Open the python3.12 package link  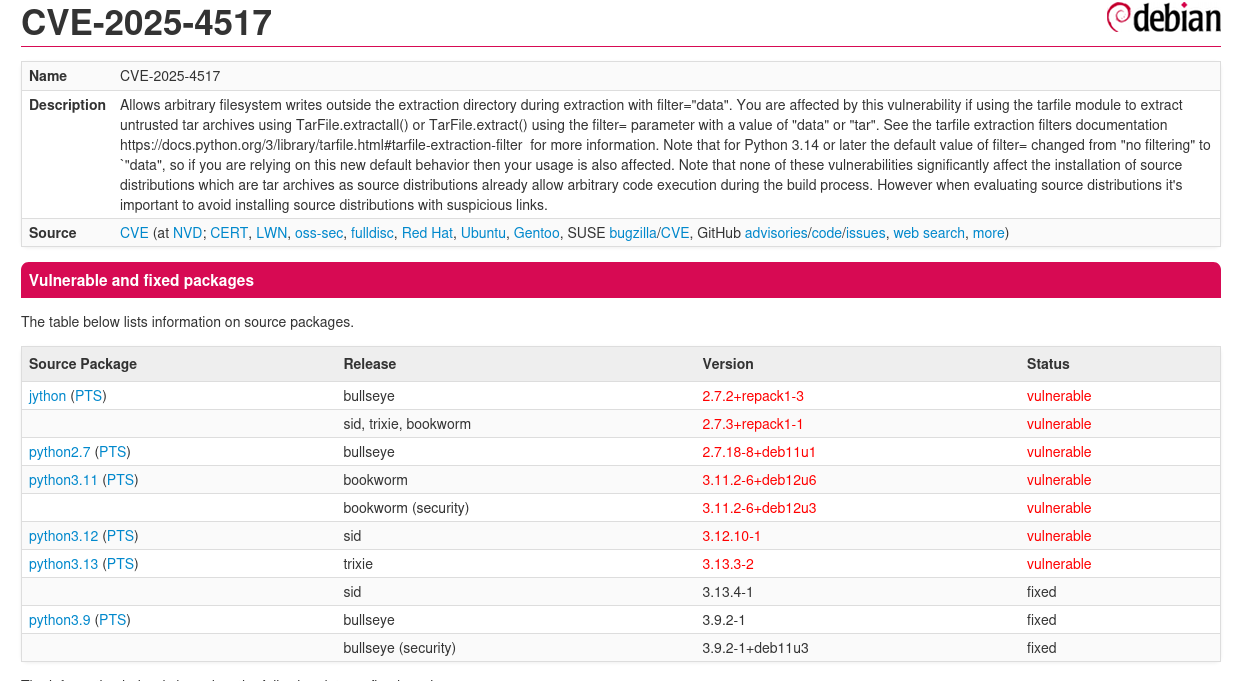point(63,536)
